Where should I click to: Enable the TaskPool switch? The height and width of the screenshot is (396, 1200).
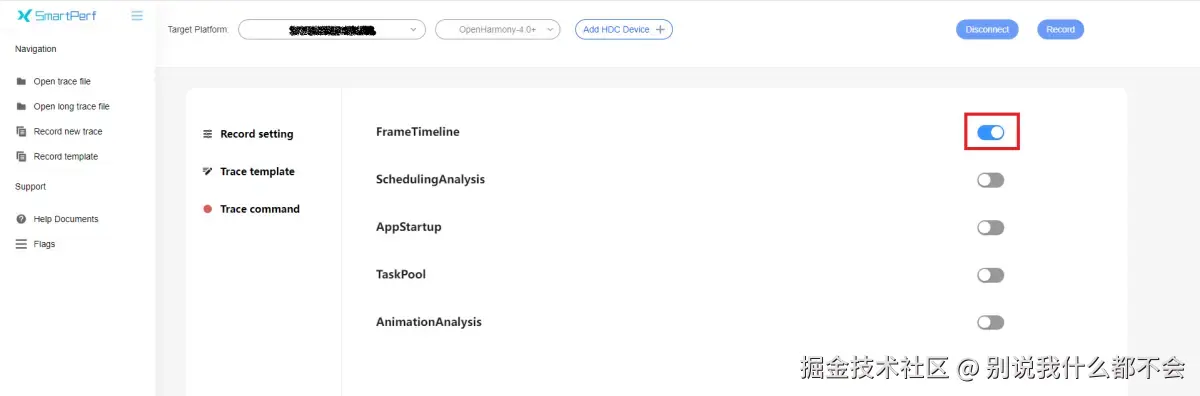[x=990, y=275]
